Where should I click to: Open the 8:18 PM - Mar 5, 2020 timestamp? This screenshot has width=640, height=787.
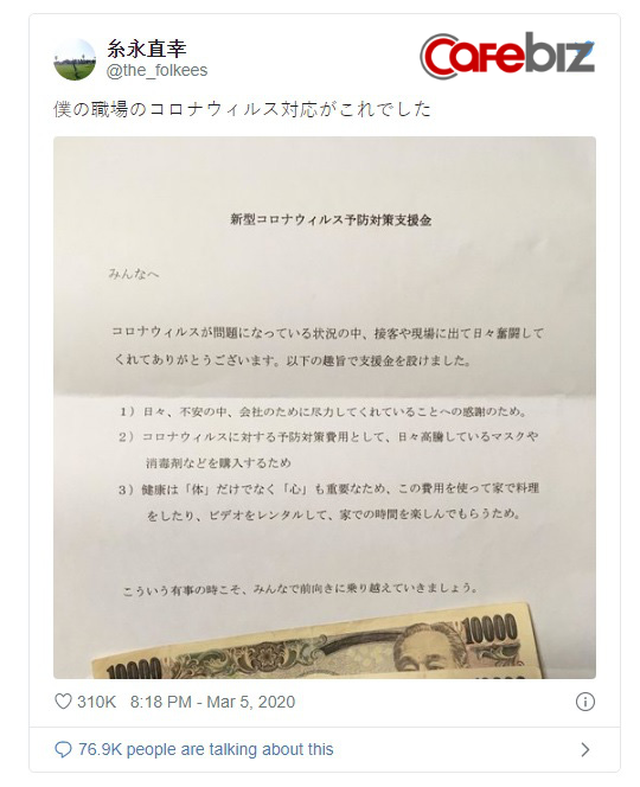(x=212, y=702)
